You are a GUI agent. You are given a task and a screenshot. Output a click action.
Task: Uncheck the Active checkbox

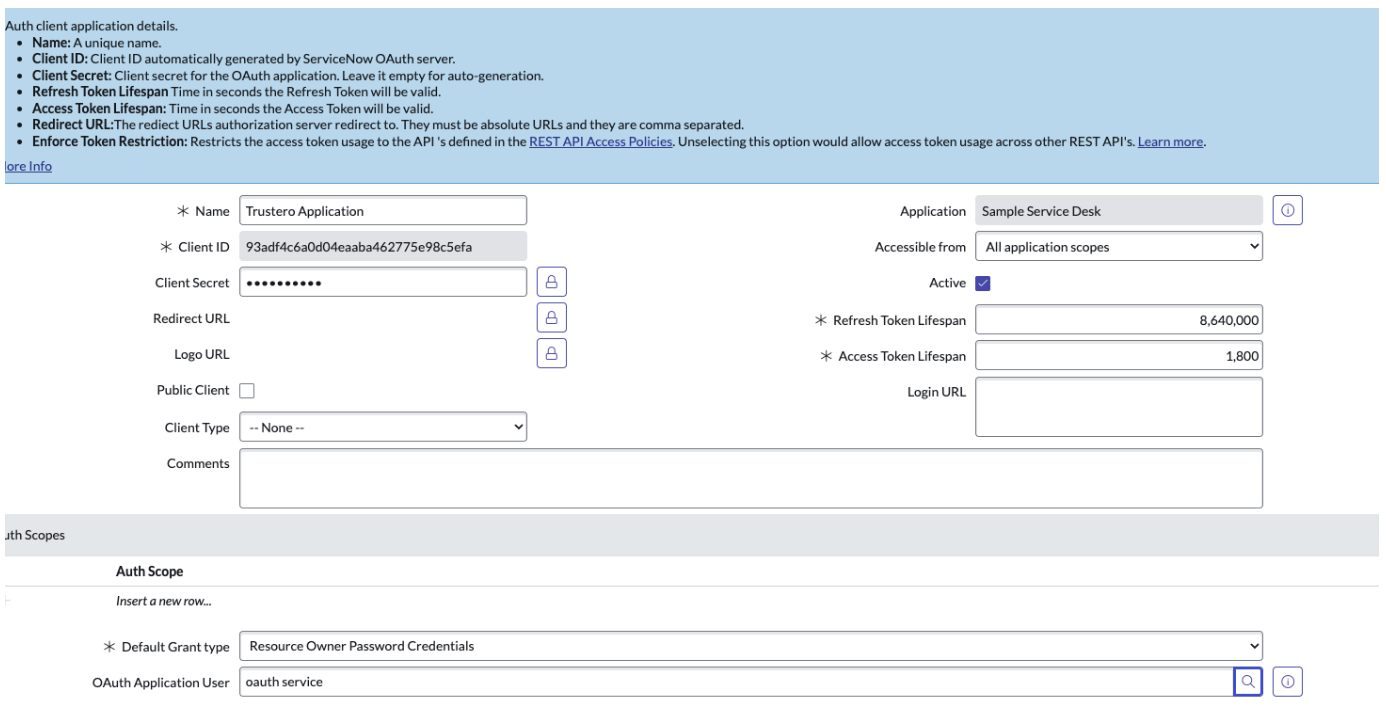981,283
